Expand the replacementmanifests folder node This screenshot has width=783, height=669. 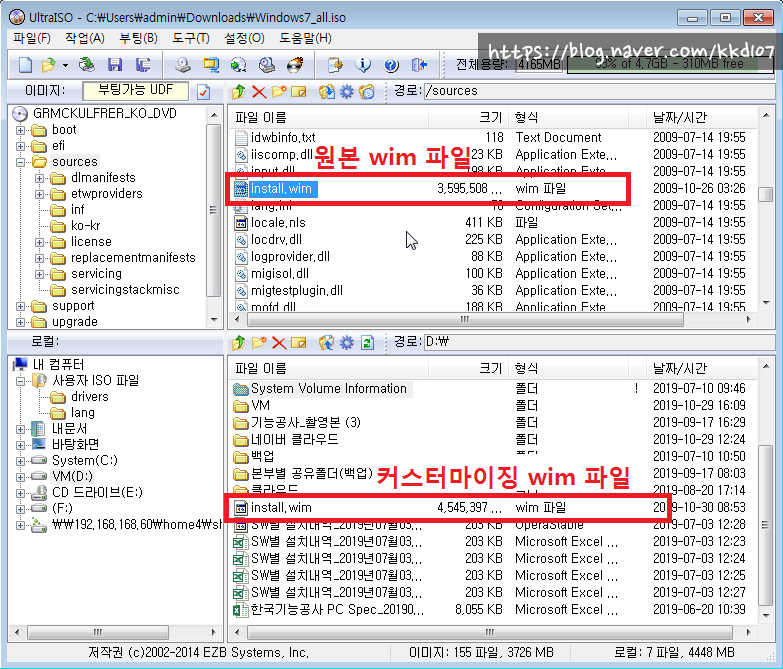click(39, 258)
